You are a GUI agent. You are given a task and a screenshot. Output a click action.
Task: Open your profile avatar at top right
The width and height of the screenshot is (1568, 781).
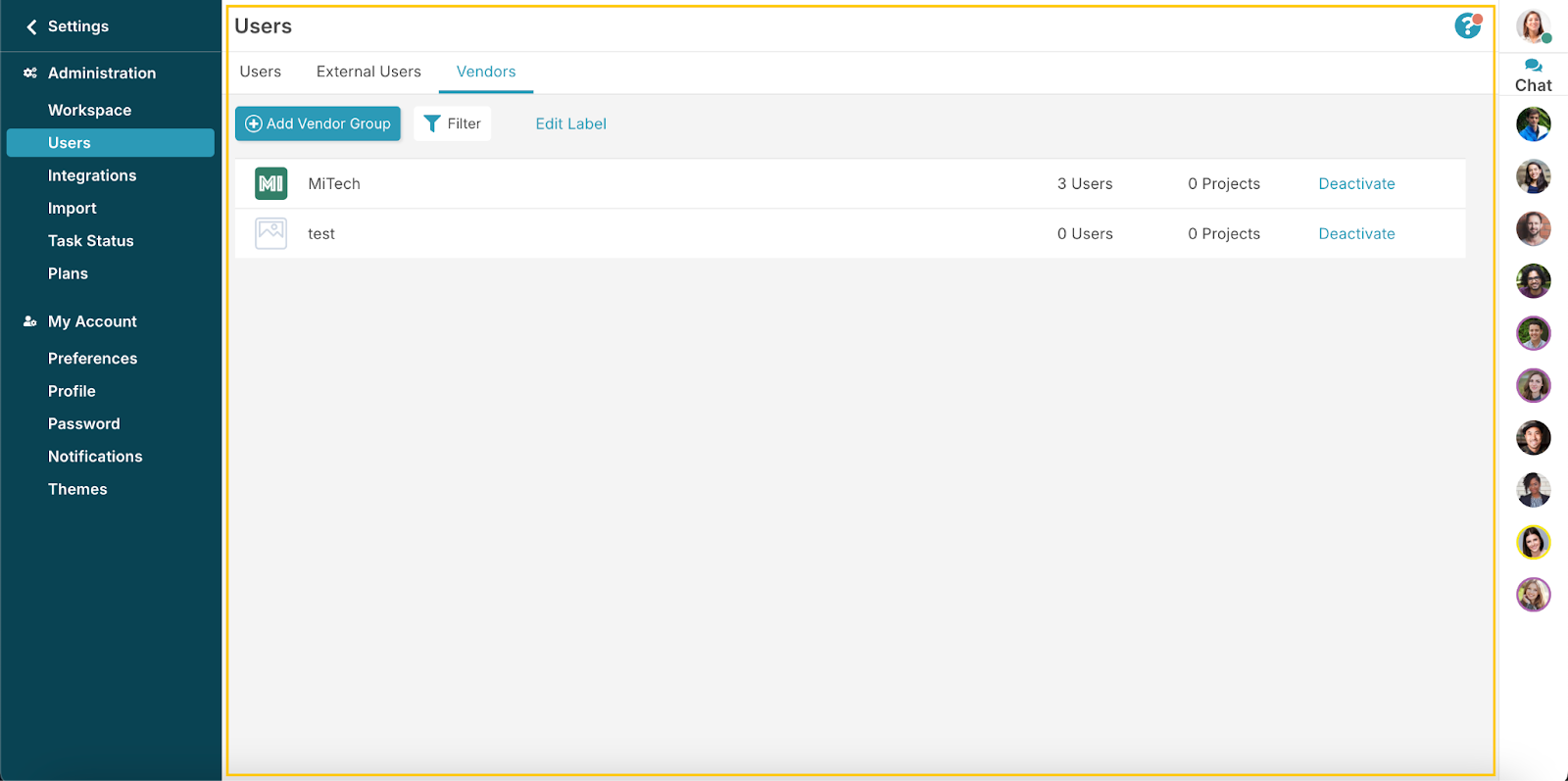pyautogui.click(x=1532, y=26)
